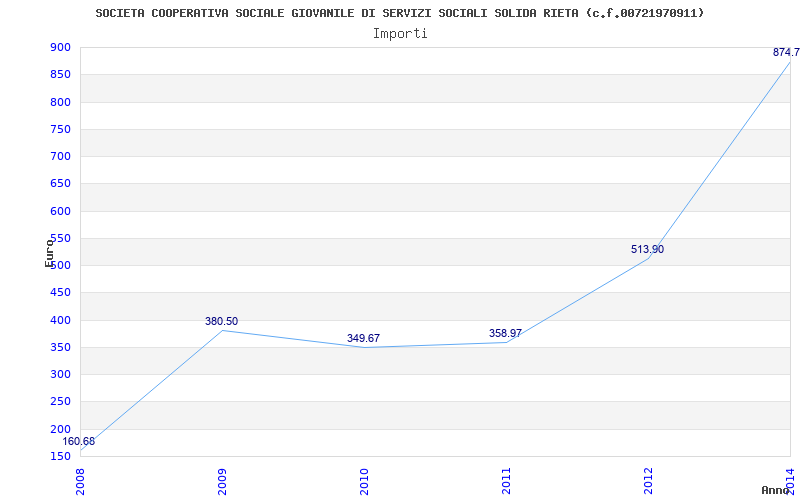This screenshot has width=800, height=500.
Task: Select the Importi subtitle text
Action: click(400, 33)
